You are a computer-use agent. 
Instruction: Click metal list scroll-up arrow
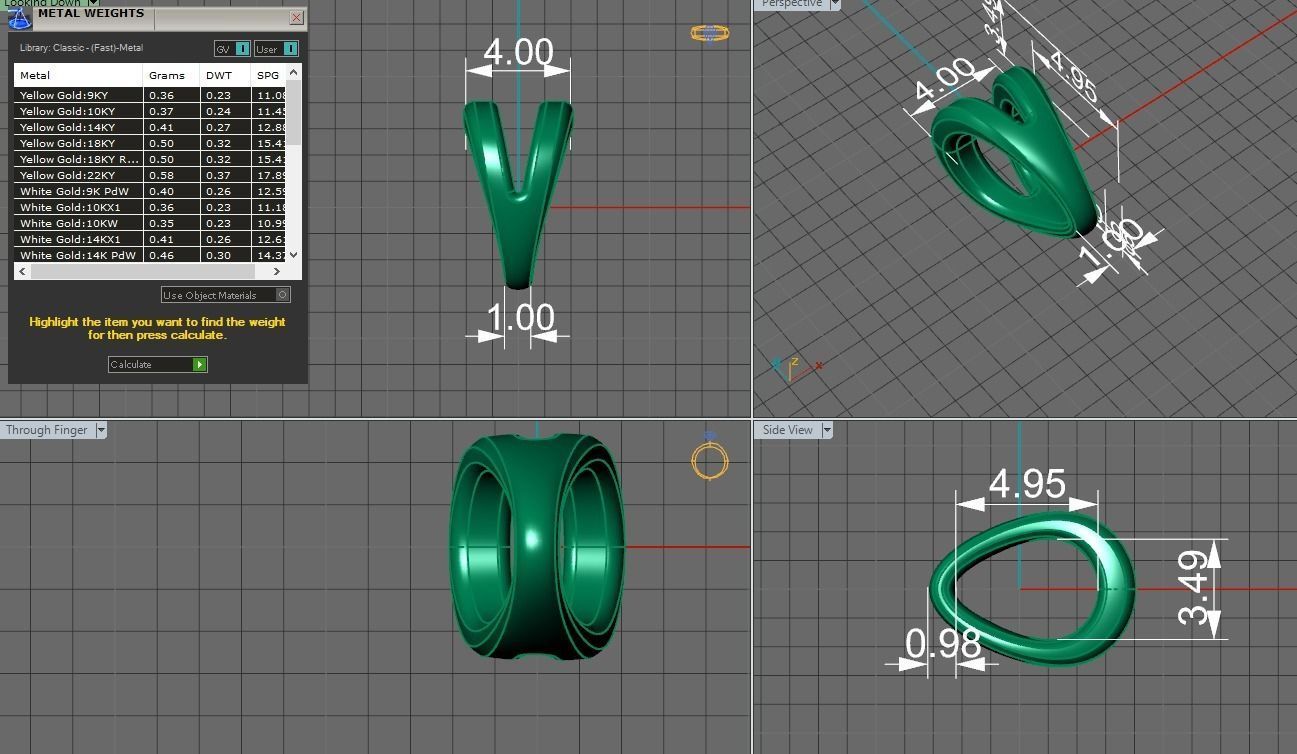(294, 72)
